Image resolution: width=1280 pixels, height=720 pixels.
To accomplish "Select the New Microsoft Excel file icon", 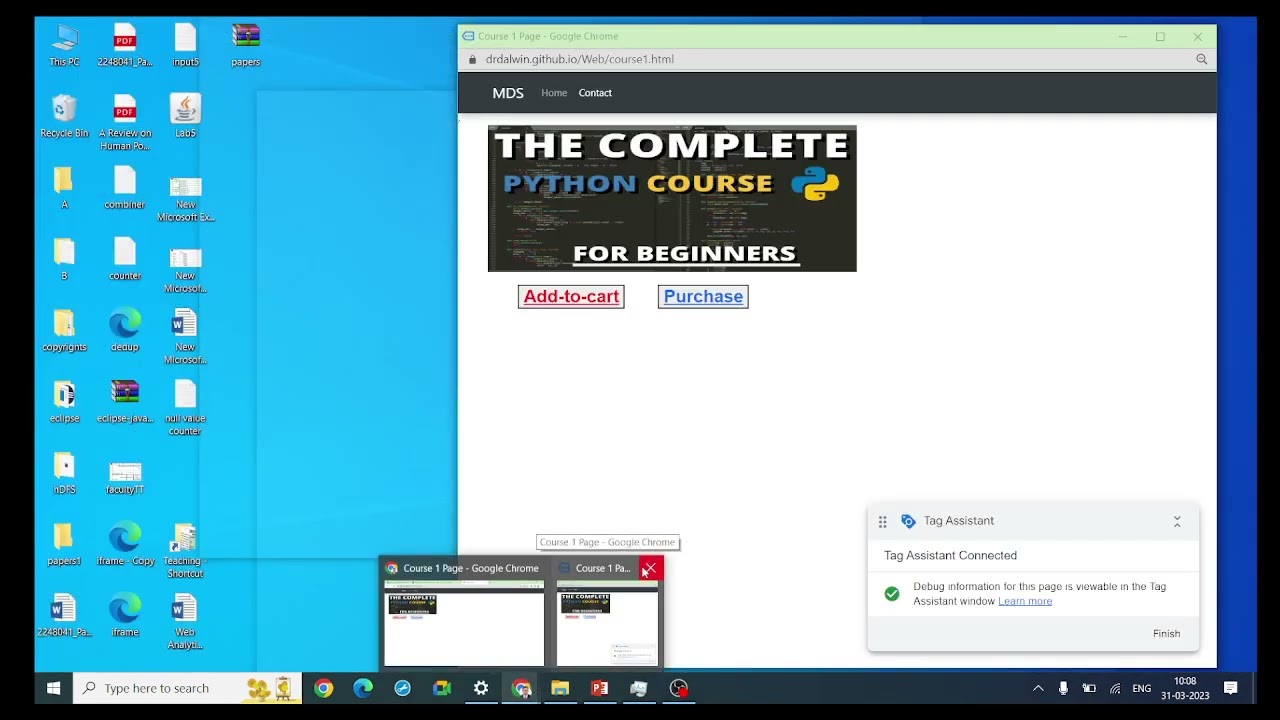I will click(185, 200).
